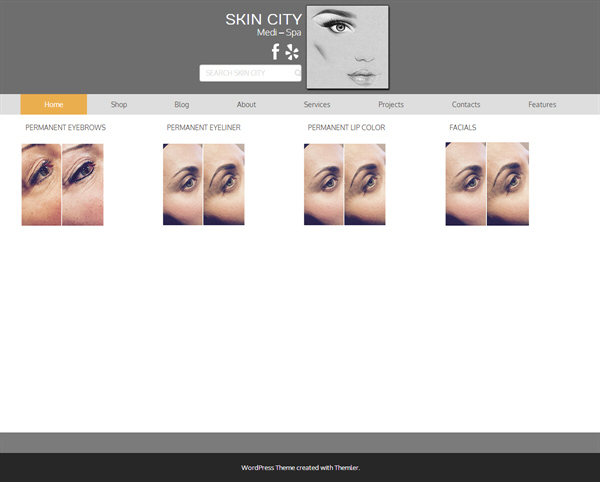Open the Facials before-after photo

(x=487, y=184)
